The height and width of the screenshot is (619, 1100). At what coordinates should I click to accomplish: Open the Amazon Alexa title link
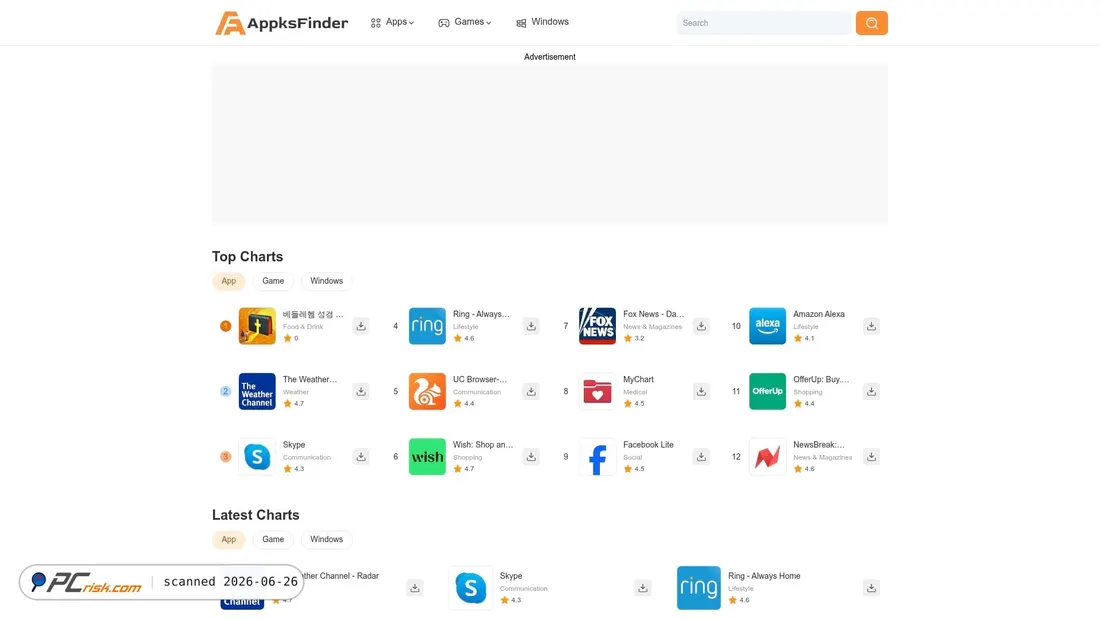819,314
